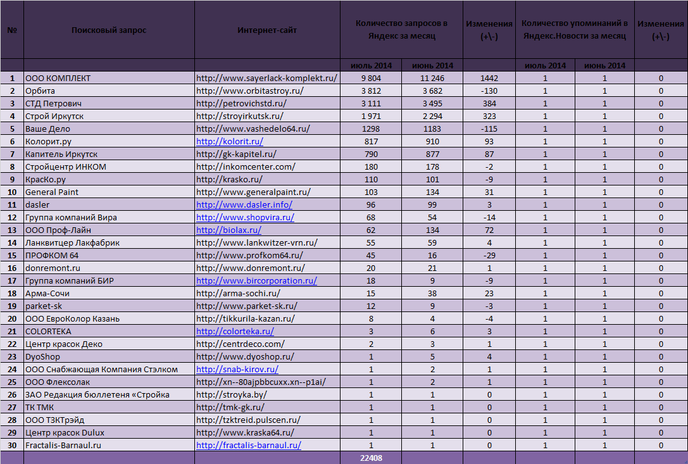This screenshot has width=688, height=464.
Task: Follow the http://www.bircorporation.ru/ link
Action: click(256, 281)
